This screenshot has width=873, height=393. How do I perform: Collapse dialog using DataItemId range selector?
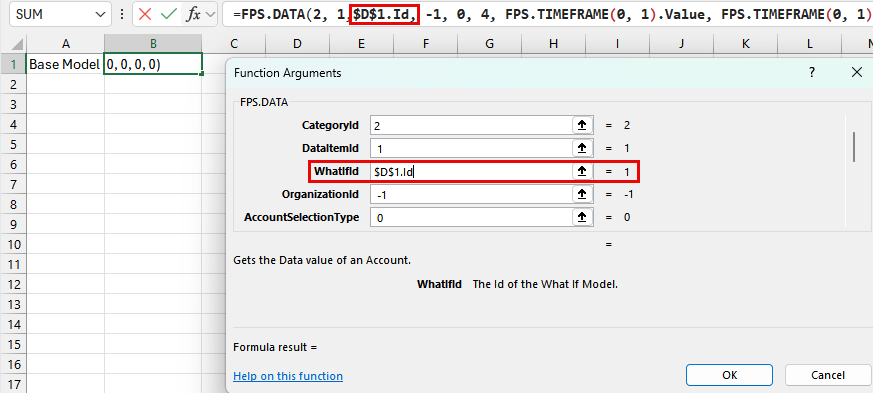point(582,148)
